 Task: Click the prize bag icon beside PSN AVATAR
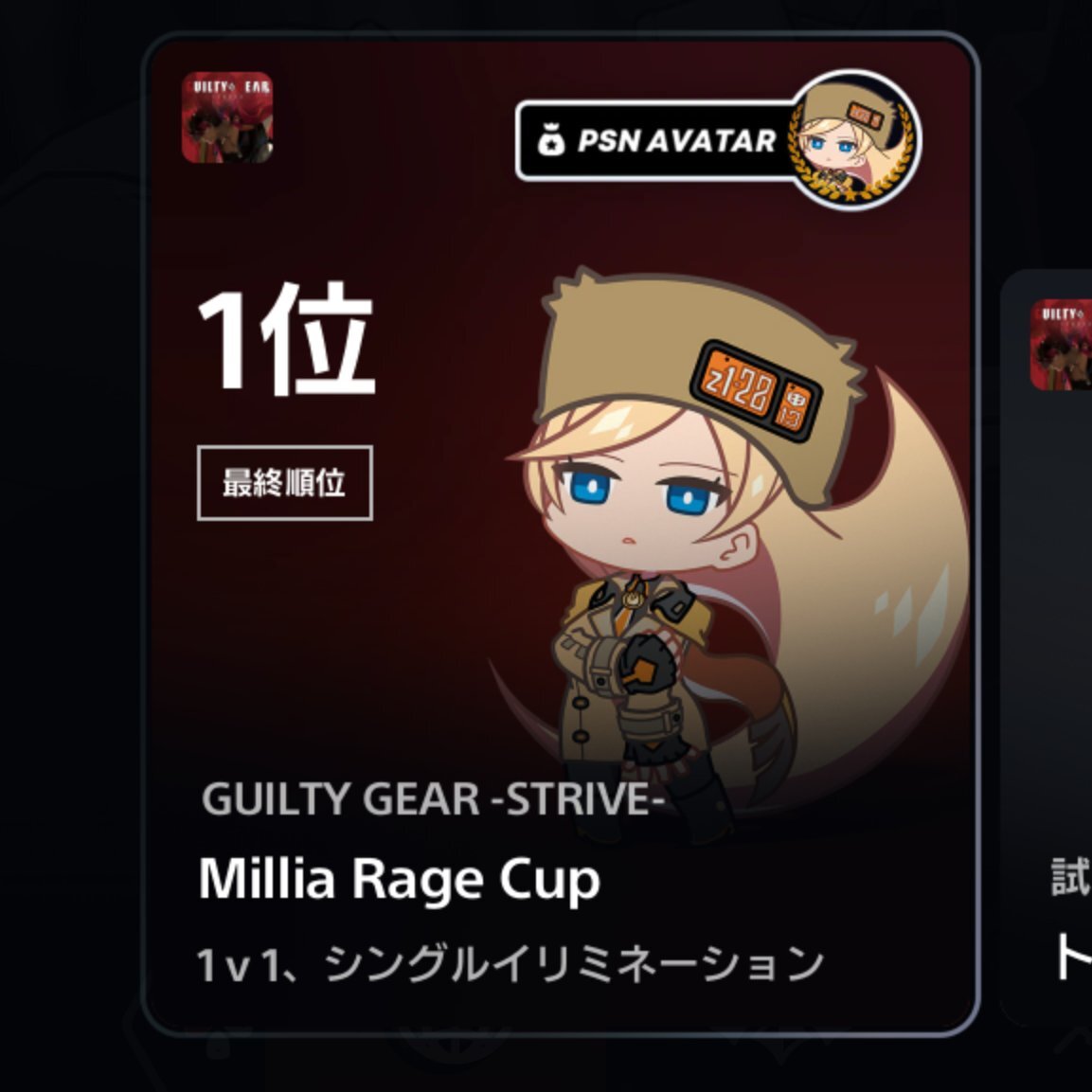click(551, 140)
